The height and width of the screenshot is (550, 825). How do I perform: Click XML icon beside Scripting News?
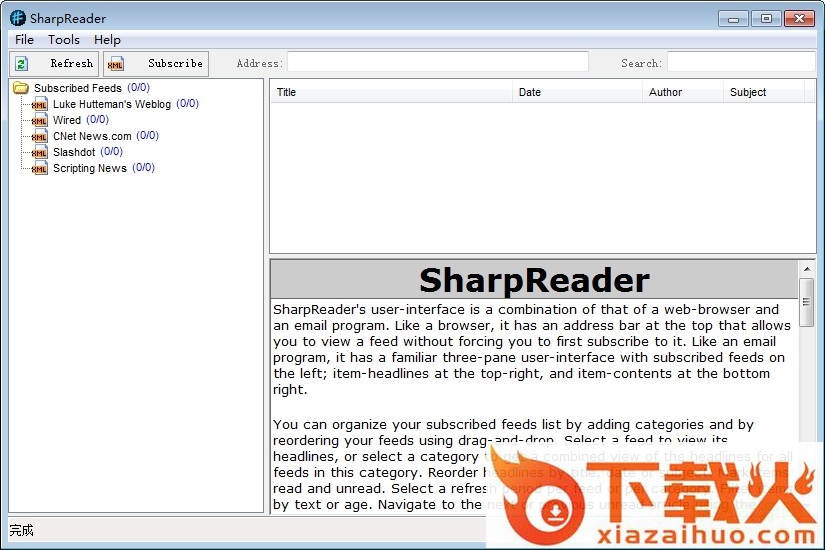tap(39, 168)
